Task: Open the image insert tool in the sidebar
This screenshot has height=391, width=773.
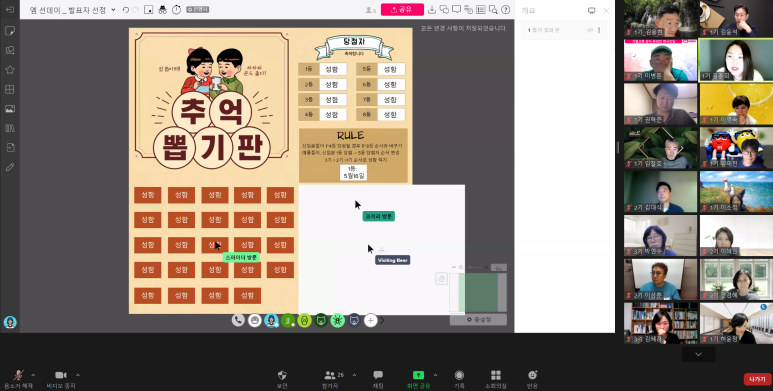Action: [x=10, y=109]
